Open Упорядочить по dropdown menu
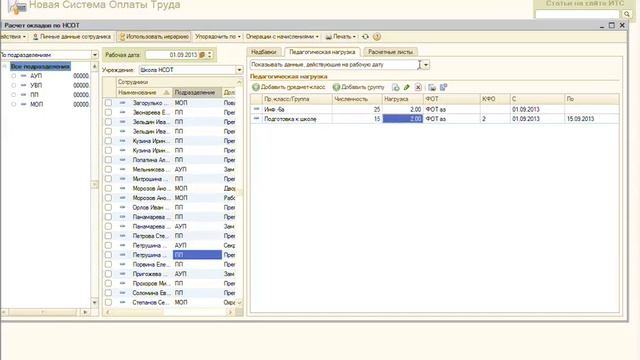The image size is (640, 360). tap(218, 37)
